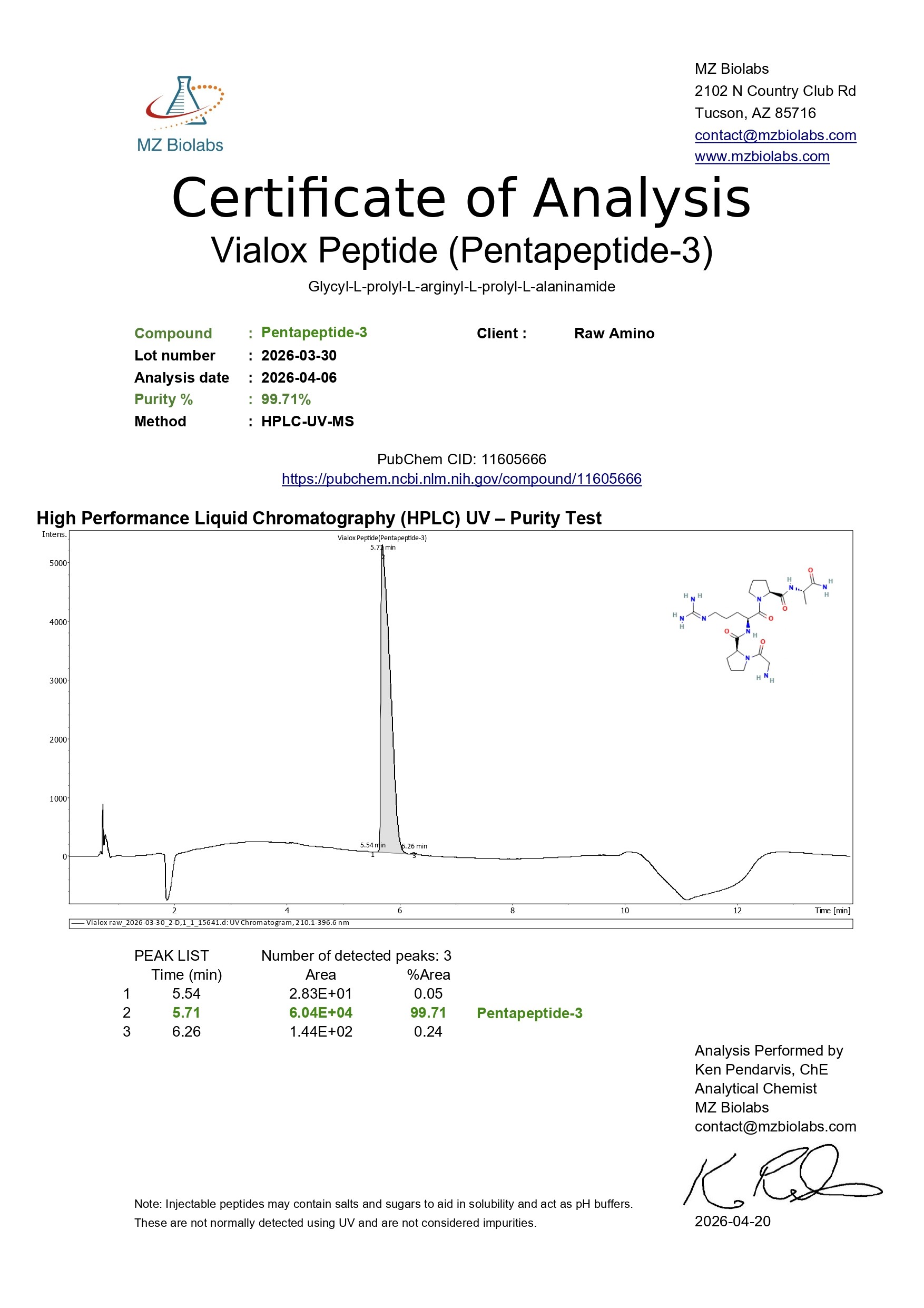The image size is (924, 1308).
Task: Select the Glycyl-L-prolyl-L-arginyl chemical name line
Action: coord(461,286)
